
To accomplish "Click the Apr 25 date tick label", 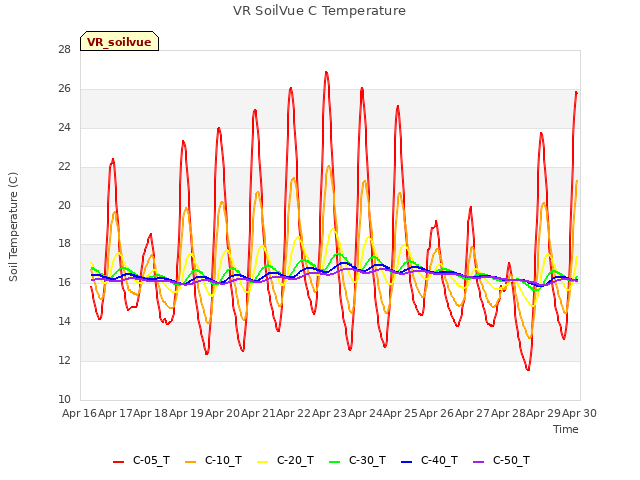I will tap(400, 413).
